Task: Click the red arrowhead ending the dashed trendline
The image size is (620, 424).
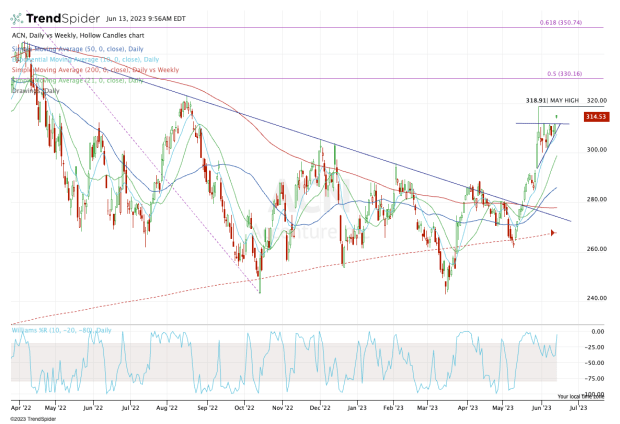Action: tap(553, 233)
